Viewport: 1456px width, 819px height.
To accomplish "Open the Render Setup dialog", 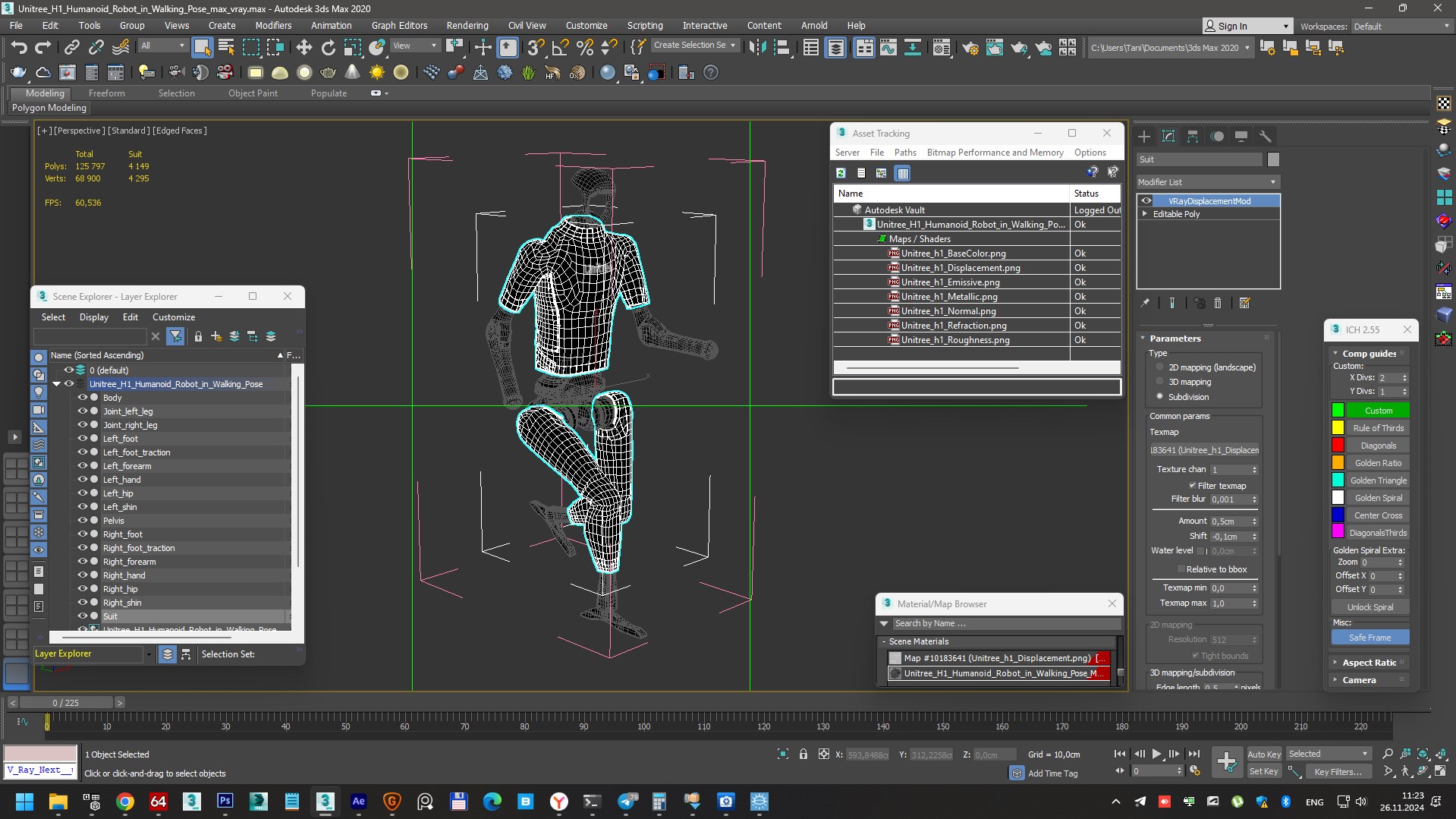I will coord(970,48).
